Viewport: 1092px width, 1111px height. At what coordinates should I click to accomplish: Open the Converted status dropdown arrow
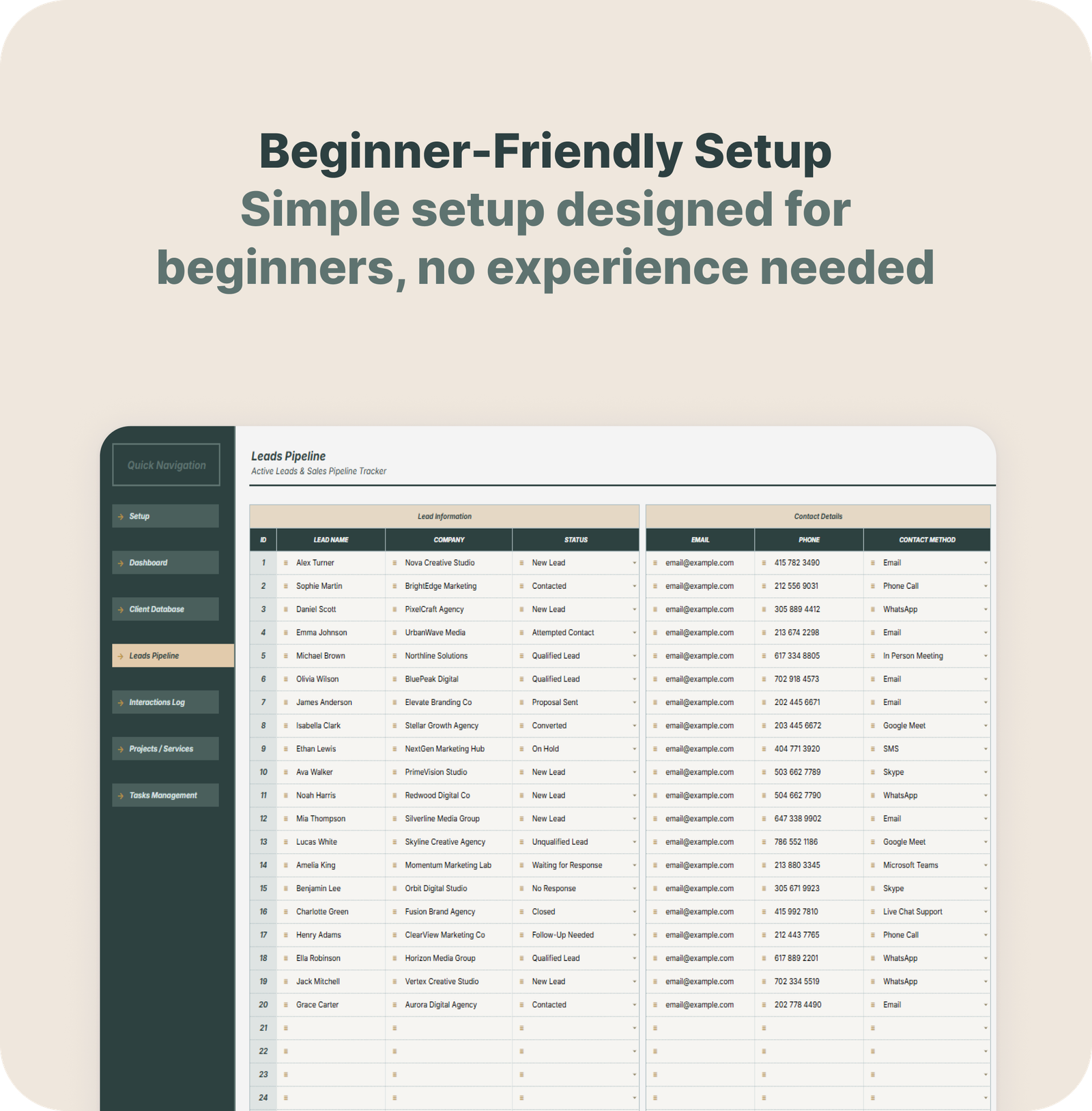click(x=634, y=725)
